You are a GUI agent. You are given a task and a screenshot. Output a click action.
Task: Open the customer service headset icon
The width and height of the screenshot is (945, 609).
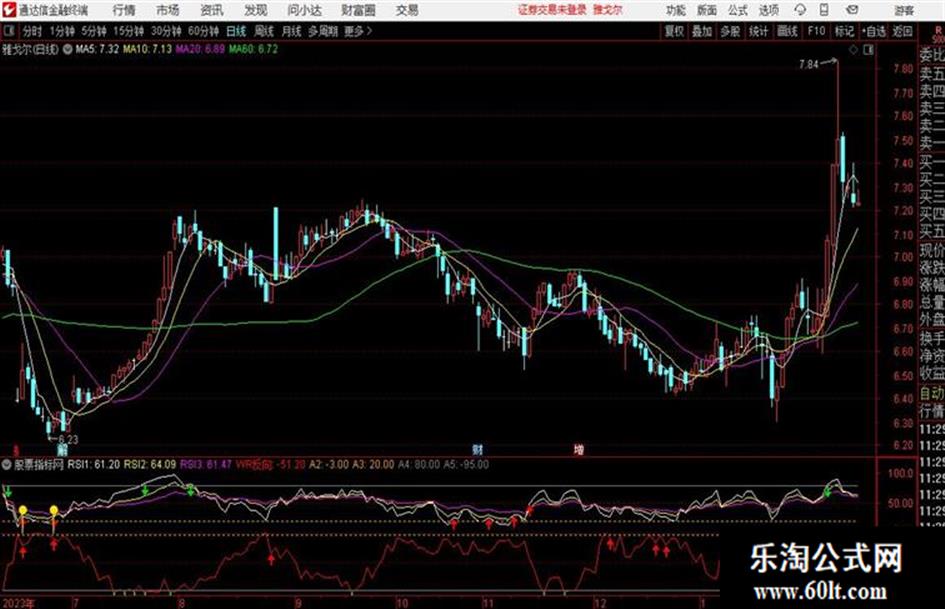click(800, 10)
